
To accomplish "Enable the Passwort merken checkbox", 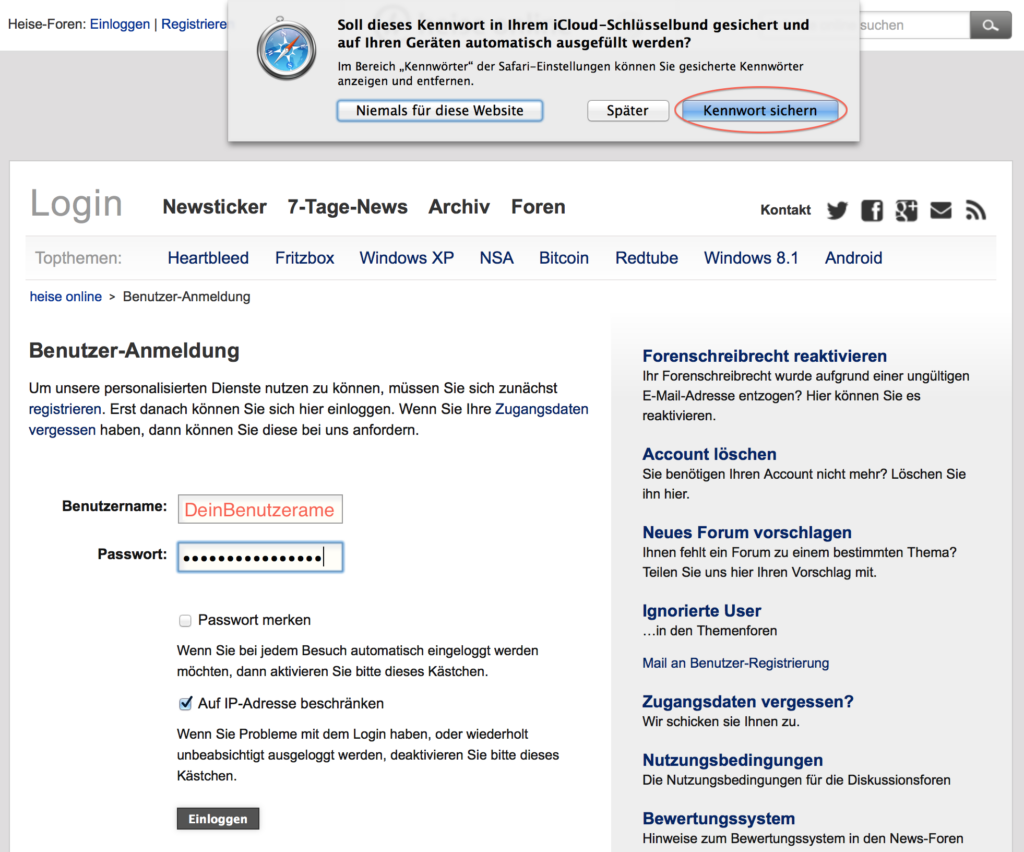I will [x=185, y=620].
